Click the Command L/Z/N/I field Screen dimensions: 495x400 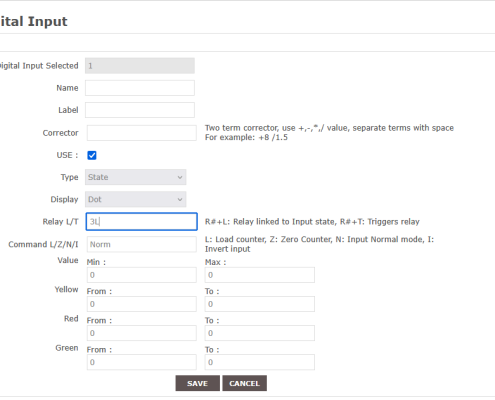[142, 244]
